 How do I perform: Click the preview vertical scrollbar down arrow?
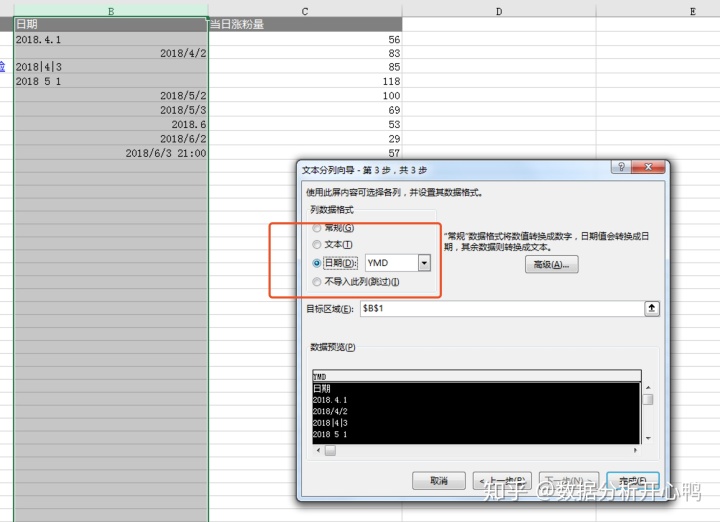click(x=648, y=438)
